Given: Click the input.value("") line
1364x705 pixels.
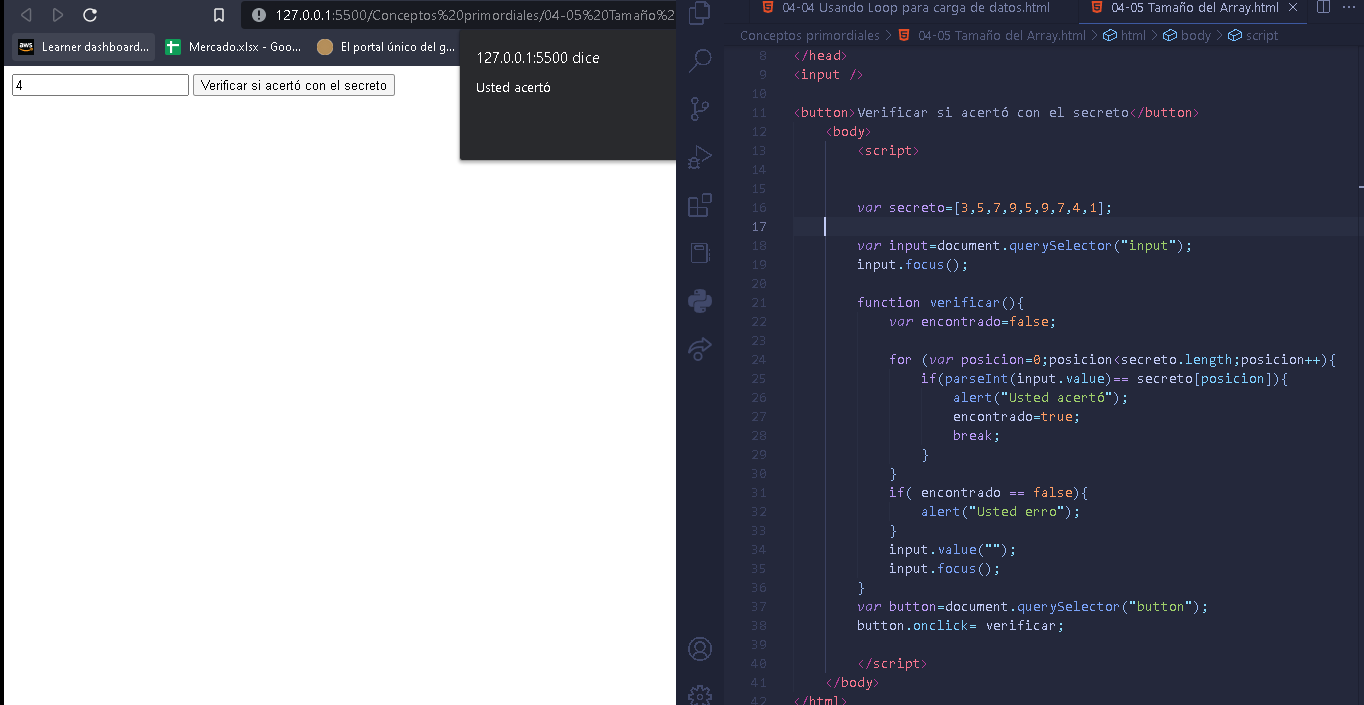Looking at the screenshot, I should 953,550.
